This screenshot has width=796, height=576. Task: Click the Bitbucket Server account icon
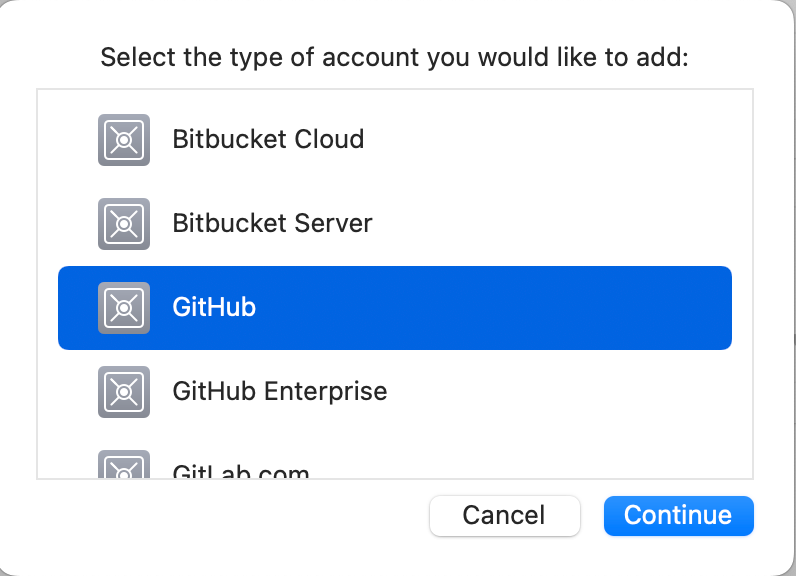[x=124, y=223]
